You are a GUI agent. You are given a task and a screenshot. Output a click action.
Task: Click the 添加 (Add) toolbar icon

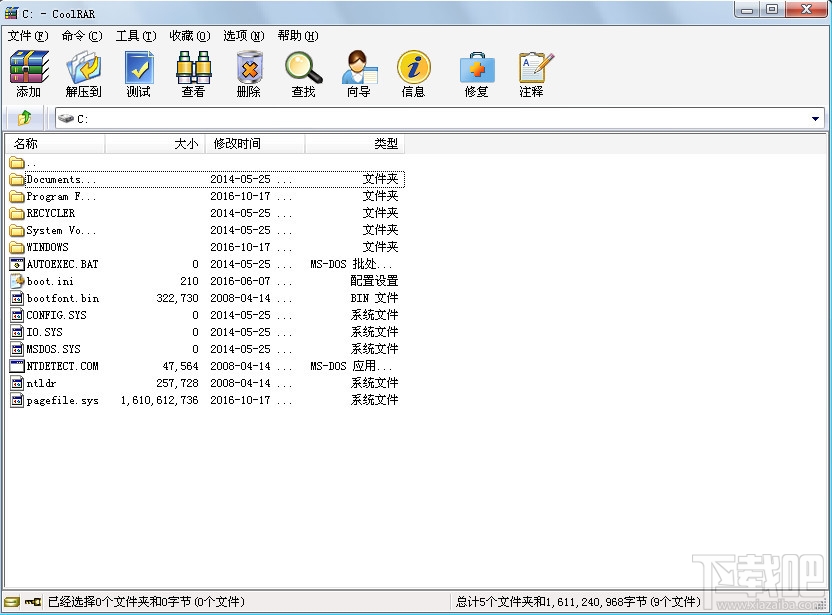pos(29,67)
